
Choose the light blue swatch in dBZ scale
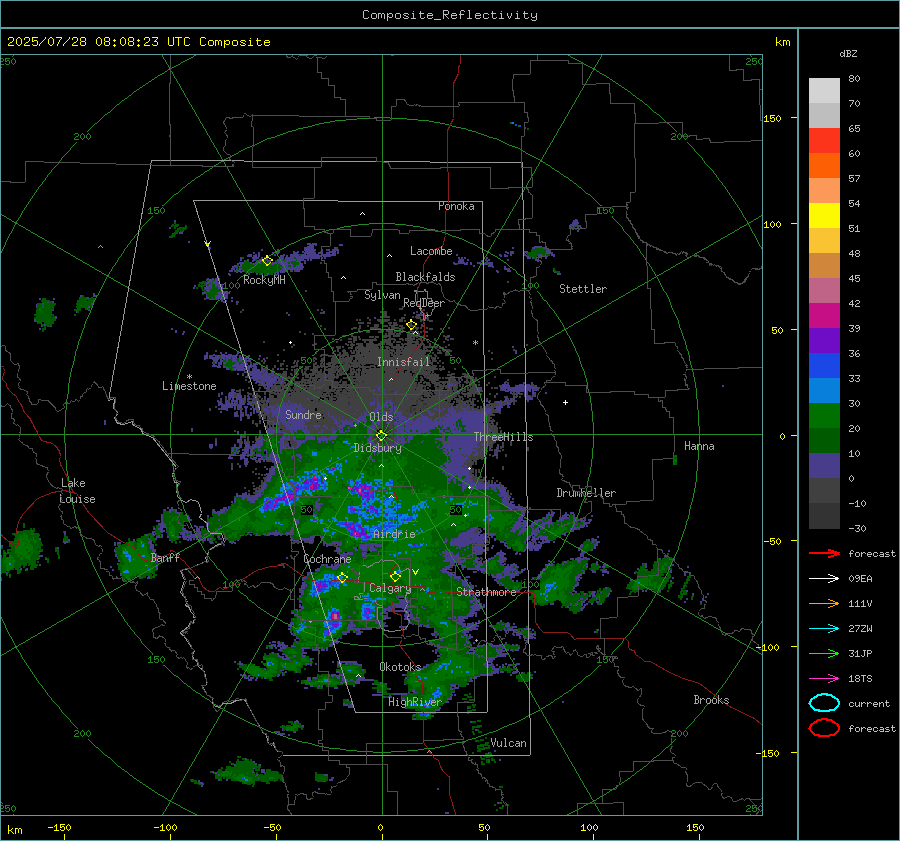tap(824, 391)
